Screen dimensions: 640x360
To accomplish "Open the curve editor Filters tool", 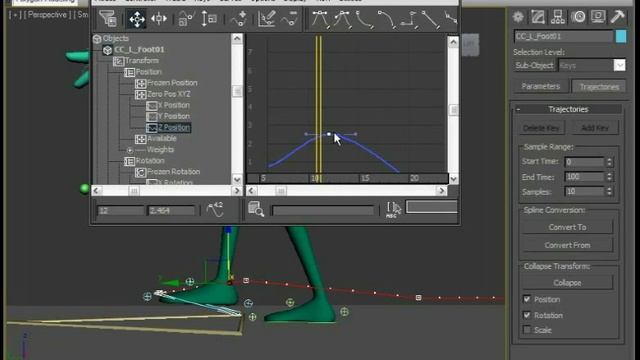I will [x=107, y=18].
